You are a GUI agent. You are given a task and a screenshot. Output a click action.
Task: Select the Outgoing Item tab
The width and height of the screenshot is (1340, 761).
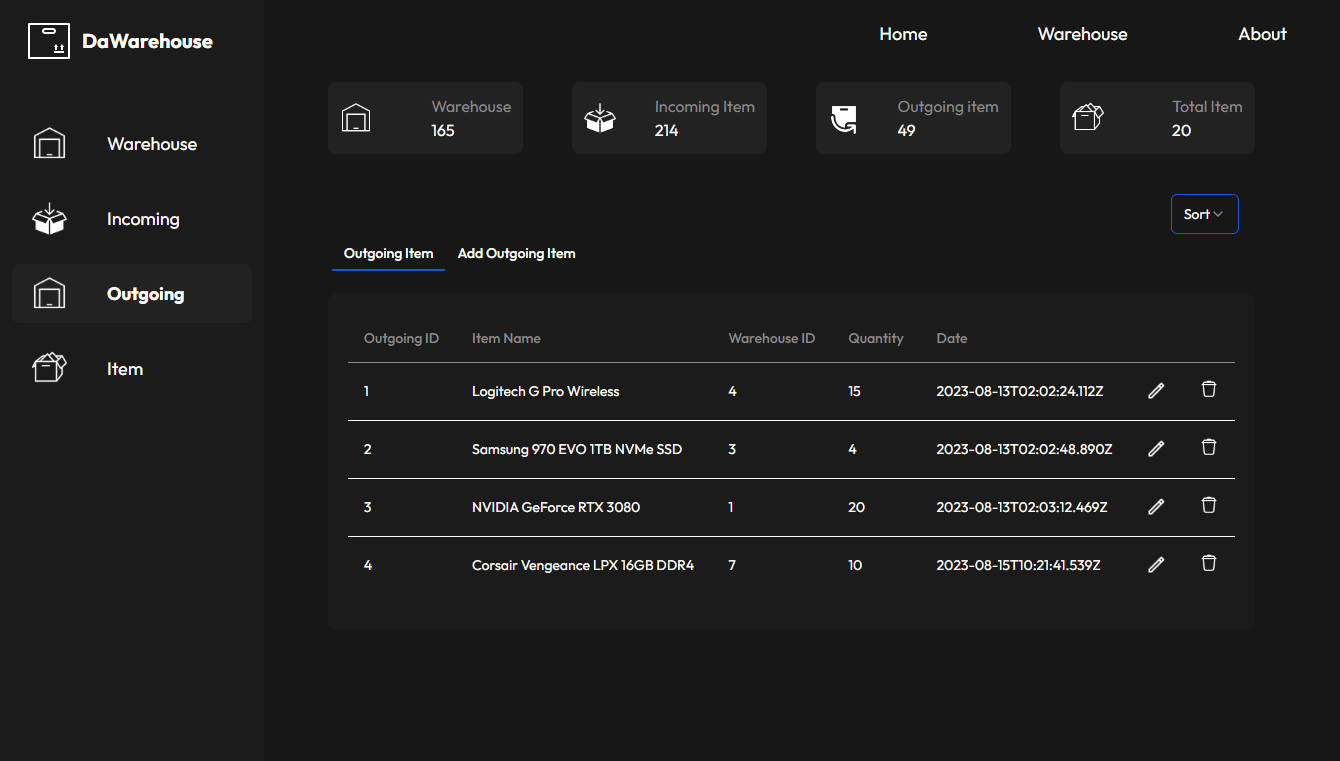388,254
